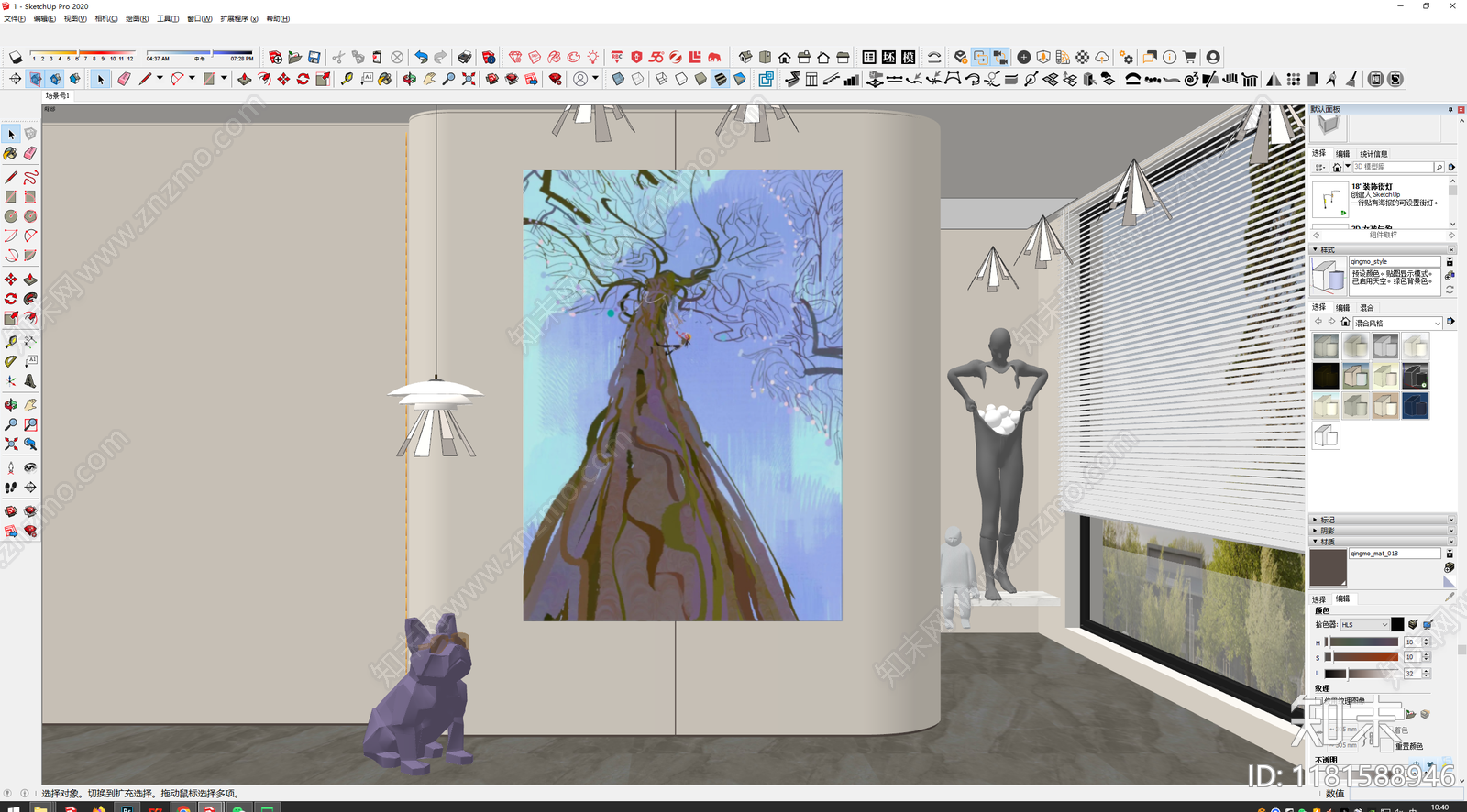Open the components navigation home dropdown arrow

click(1347, 167)
